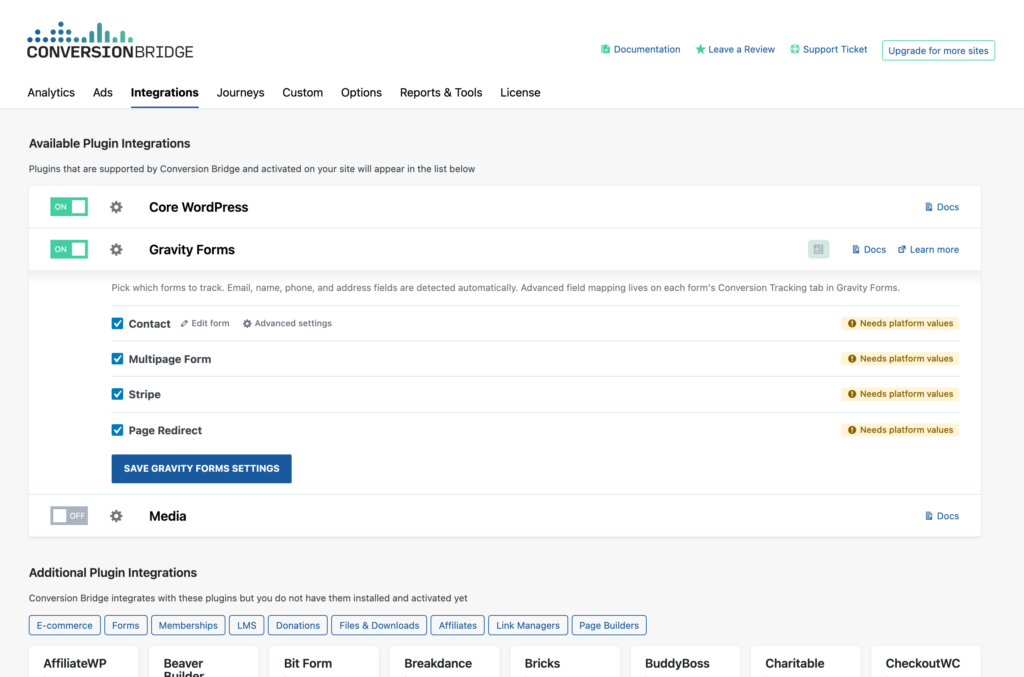Open Gravity Forms settings gear
The width and height of the screenshot is (1024, 677).
(116, 249)
